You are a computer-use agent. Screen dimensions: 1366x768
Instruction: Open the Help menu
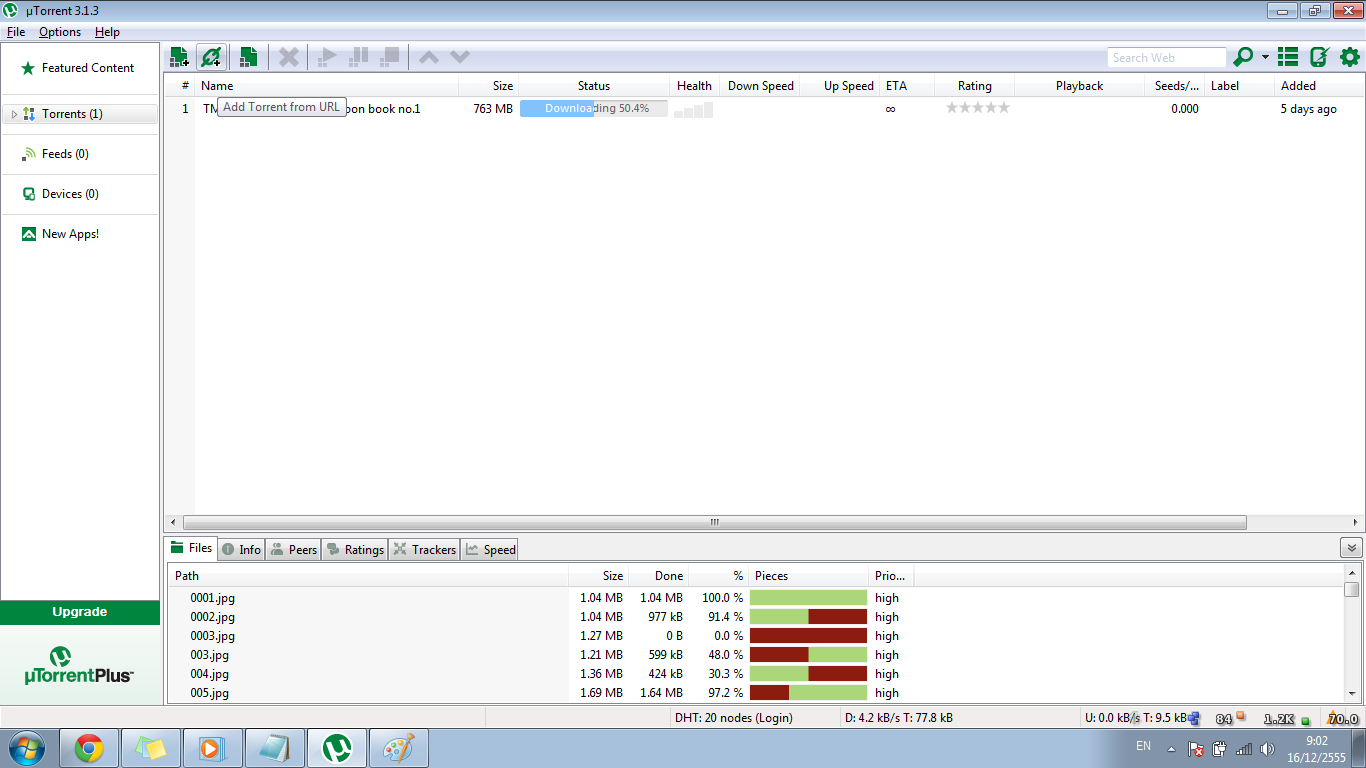pos(107,32)
